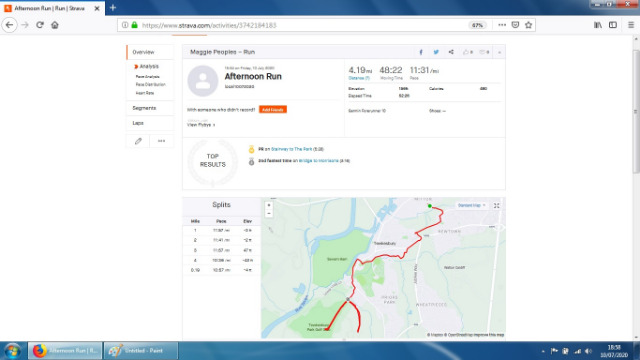Click the pencil edit activity icon
This screenshot has height=360, width=640.
pyautogui.click(x=138, y=141)
